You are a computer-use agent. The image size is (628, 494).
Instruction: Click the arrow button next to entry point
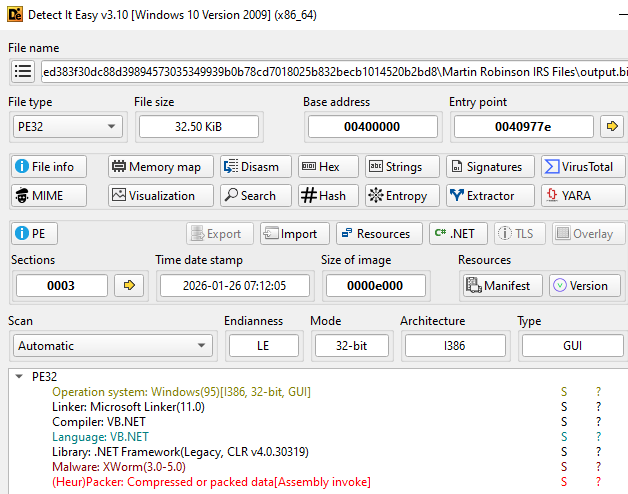coord(611,126)
